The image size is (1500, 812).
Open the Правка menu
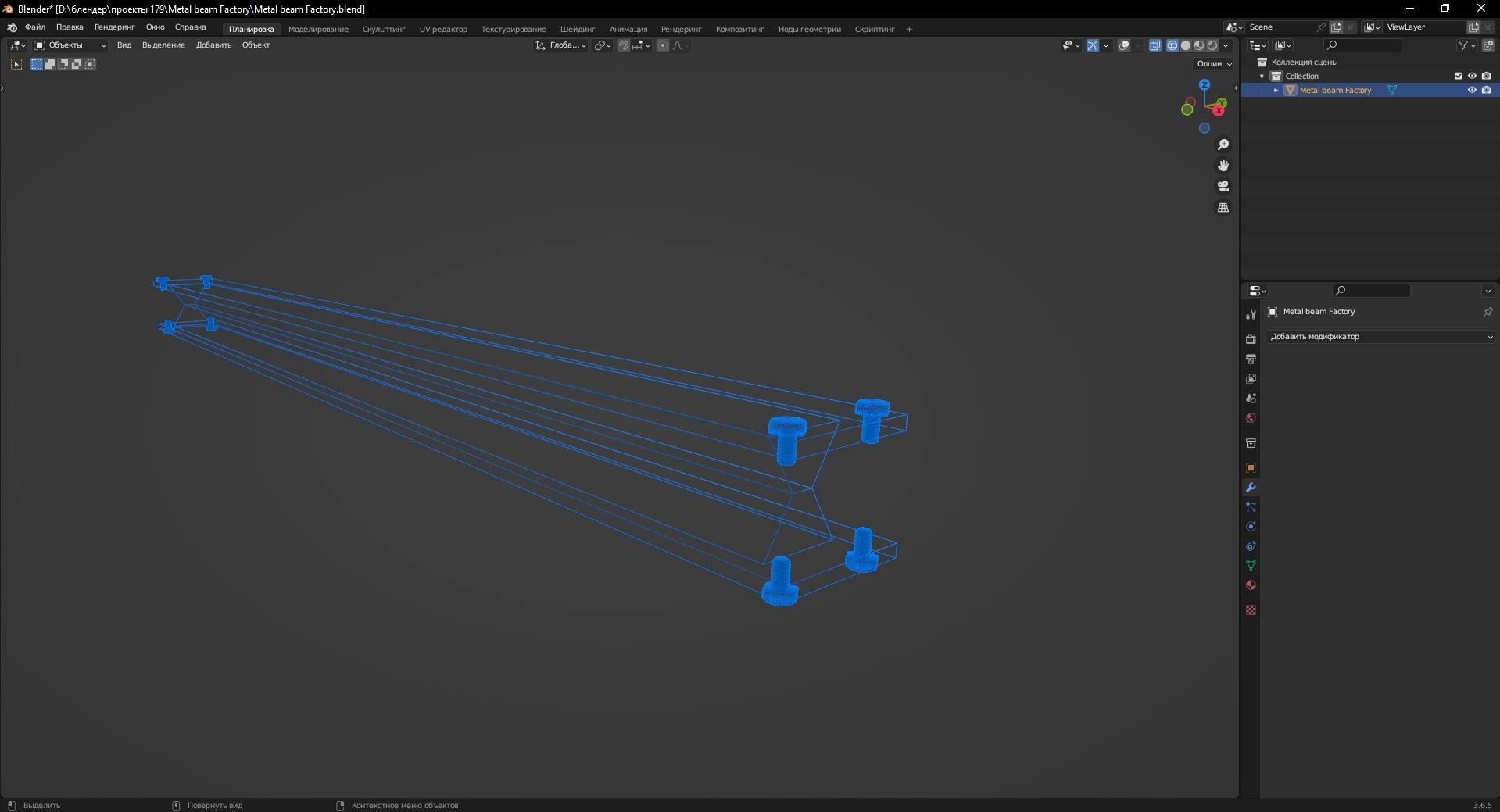tap(70, 27)
